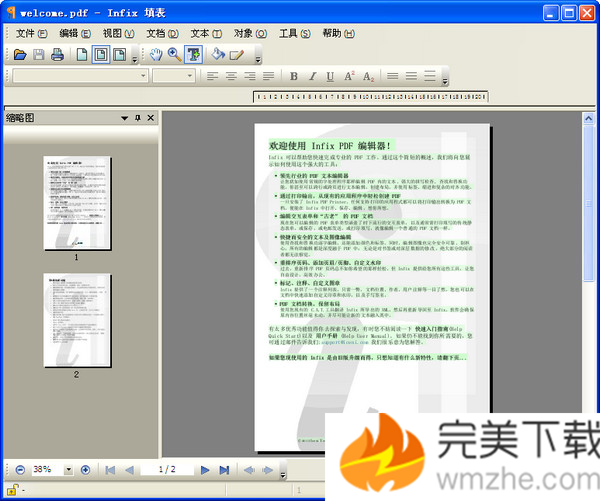600x501 pixels.
Task: Go to the next page
Action: (x=205, y=470)
